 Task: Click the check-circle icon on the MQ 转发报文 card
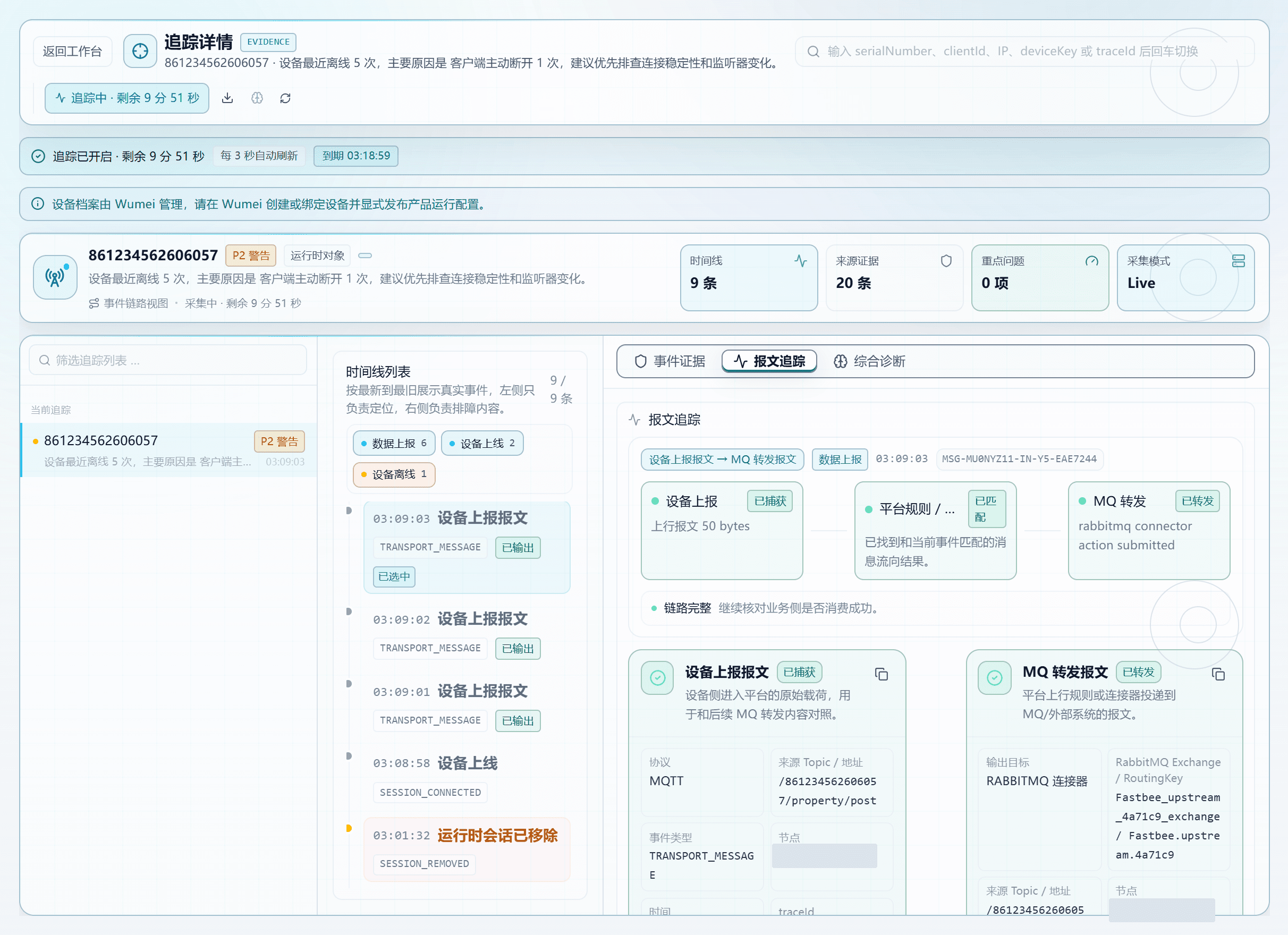pos(995,678)
